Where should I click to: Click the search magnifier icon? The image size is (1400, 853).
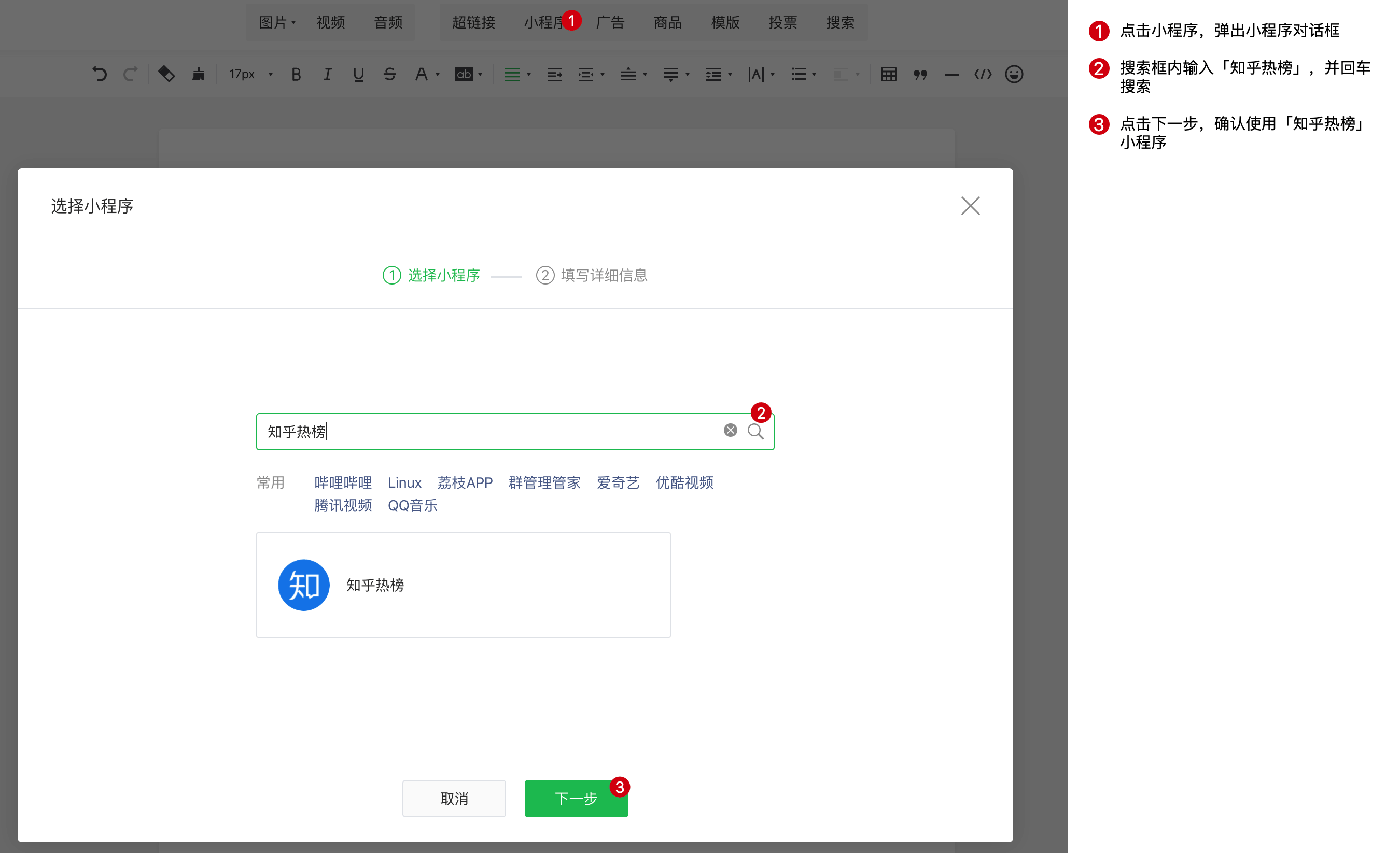pos(755,432)
